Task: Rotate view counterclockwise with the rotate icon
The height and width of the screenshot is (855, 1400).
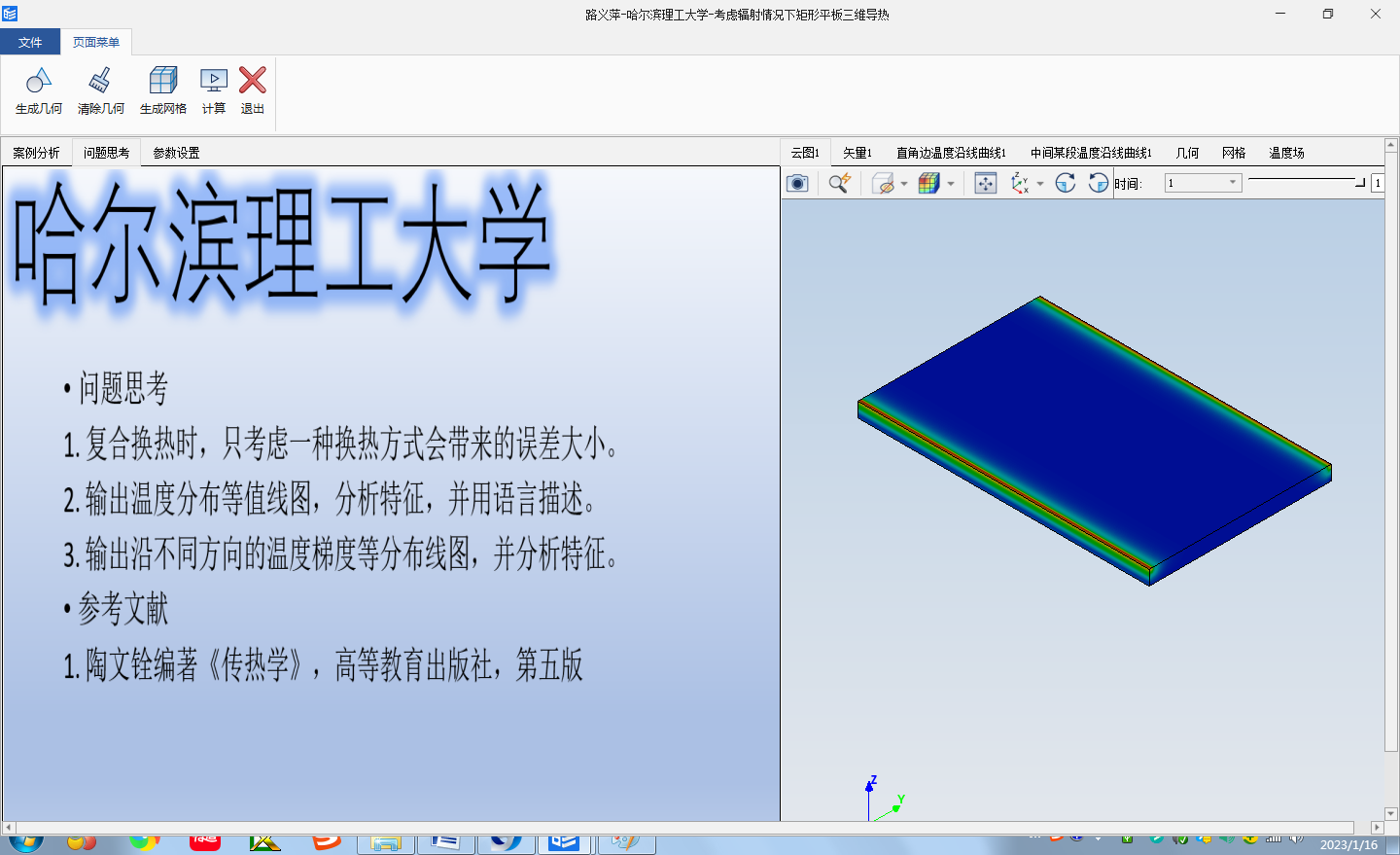Action: point(1099,183)
